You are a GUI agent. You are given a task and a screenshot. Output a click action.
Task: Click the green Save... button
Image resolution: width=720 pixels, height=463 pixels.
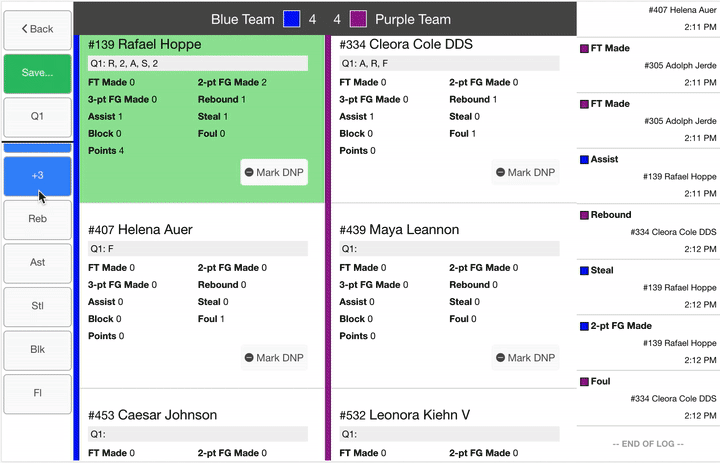[x=37, y=73]
